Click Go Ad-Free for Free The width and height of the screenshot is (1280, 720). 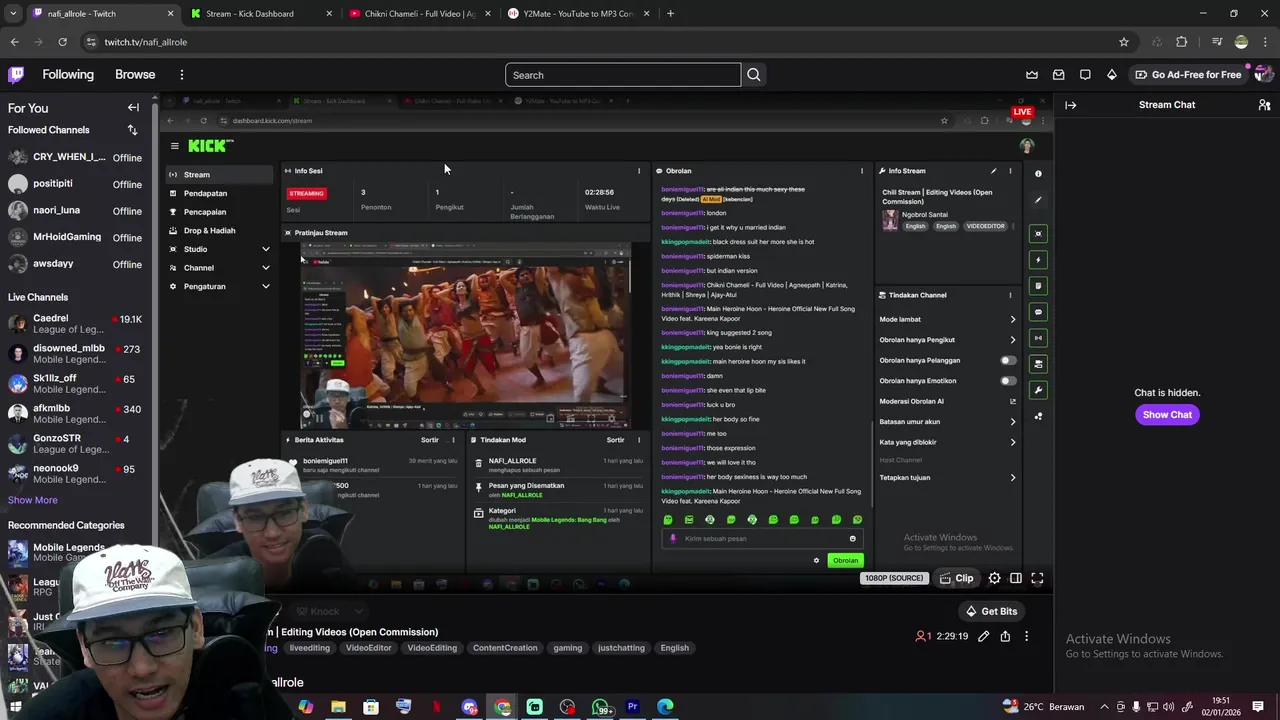click(x=1188, y=75)
